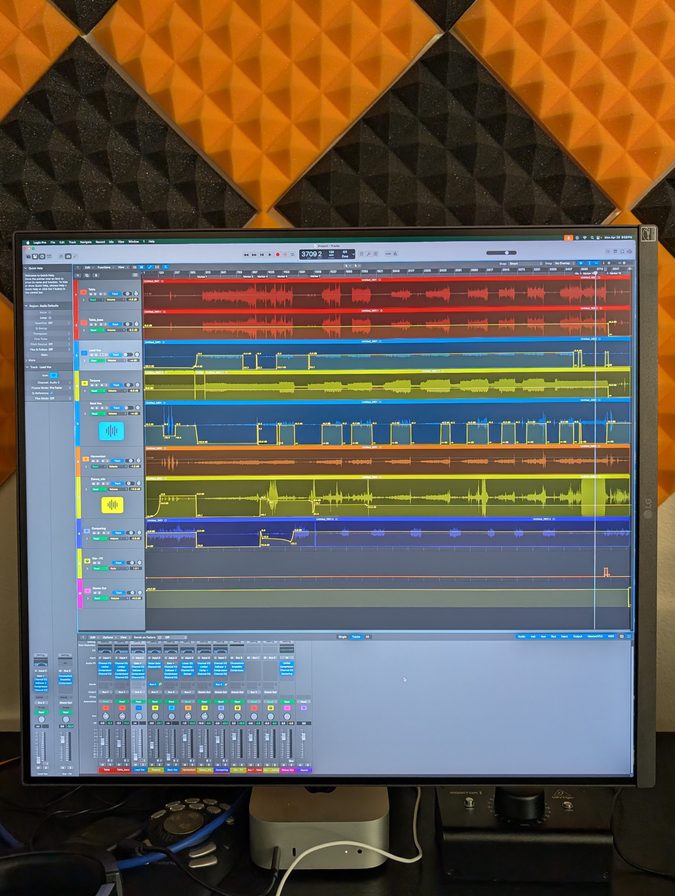Click the red Record button in transport

point(278,255)
